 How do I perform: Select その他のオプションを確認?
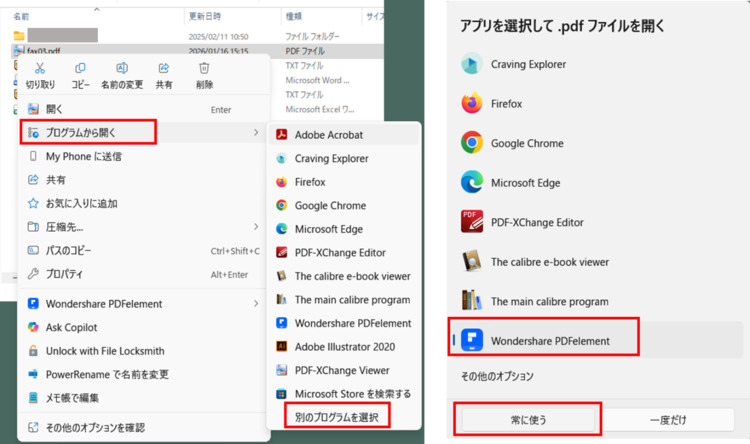[x=143, y=427]
